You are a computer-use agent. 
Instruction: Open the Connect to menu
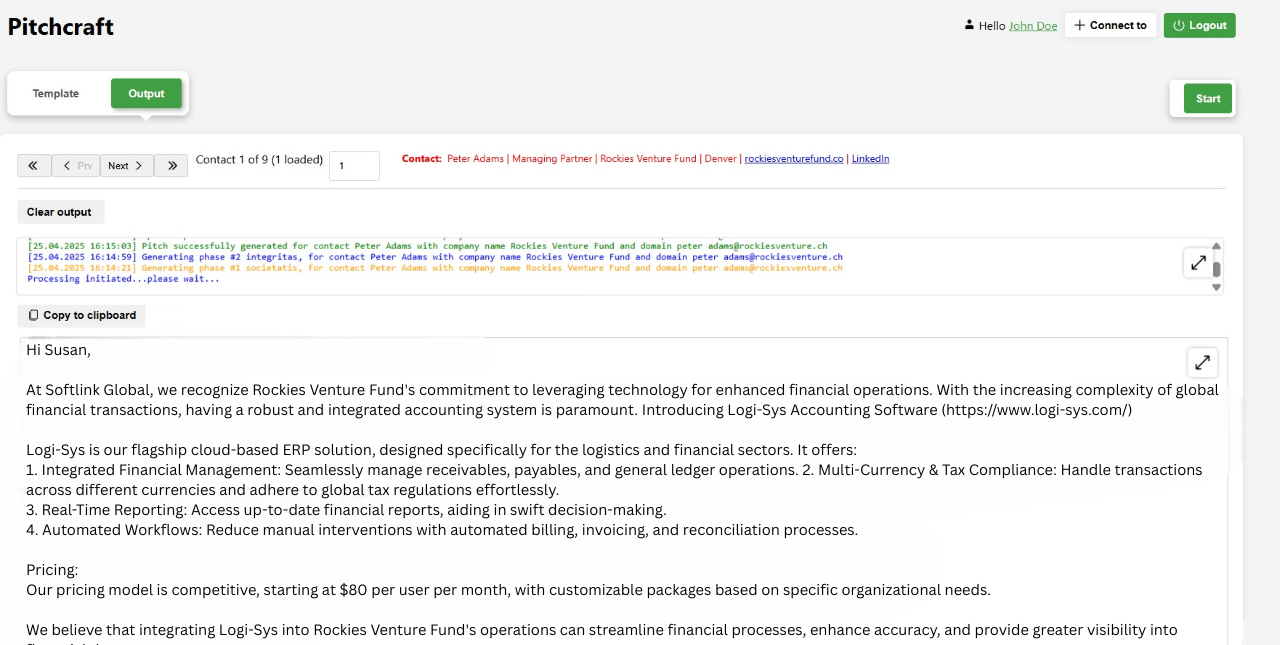click(1111, 25)
